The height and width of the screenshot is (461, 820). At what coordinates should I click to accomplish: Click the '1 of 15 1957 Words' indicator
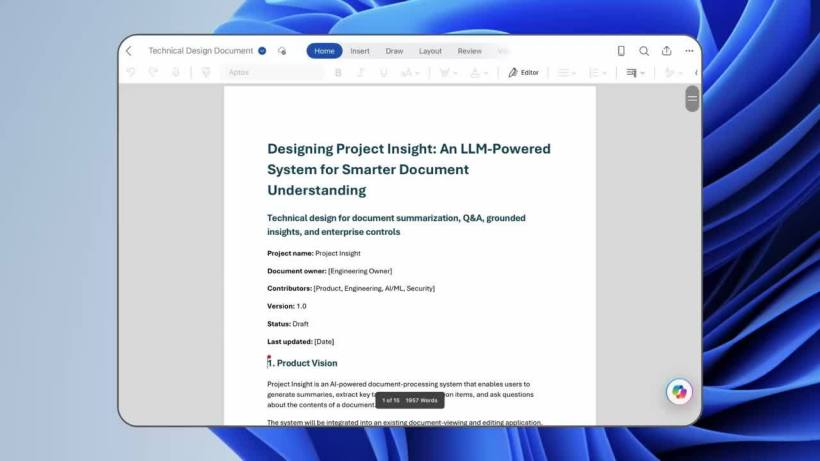coord(409,400)
